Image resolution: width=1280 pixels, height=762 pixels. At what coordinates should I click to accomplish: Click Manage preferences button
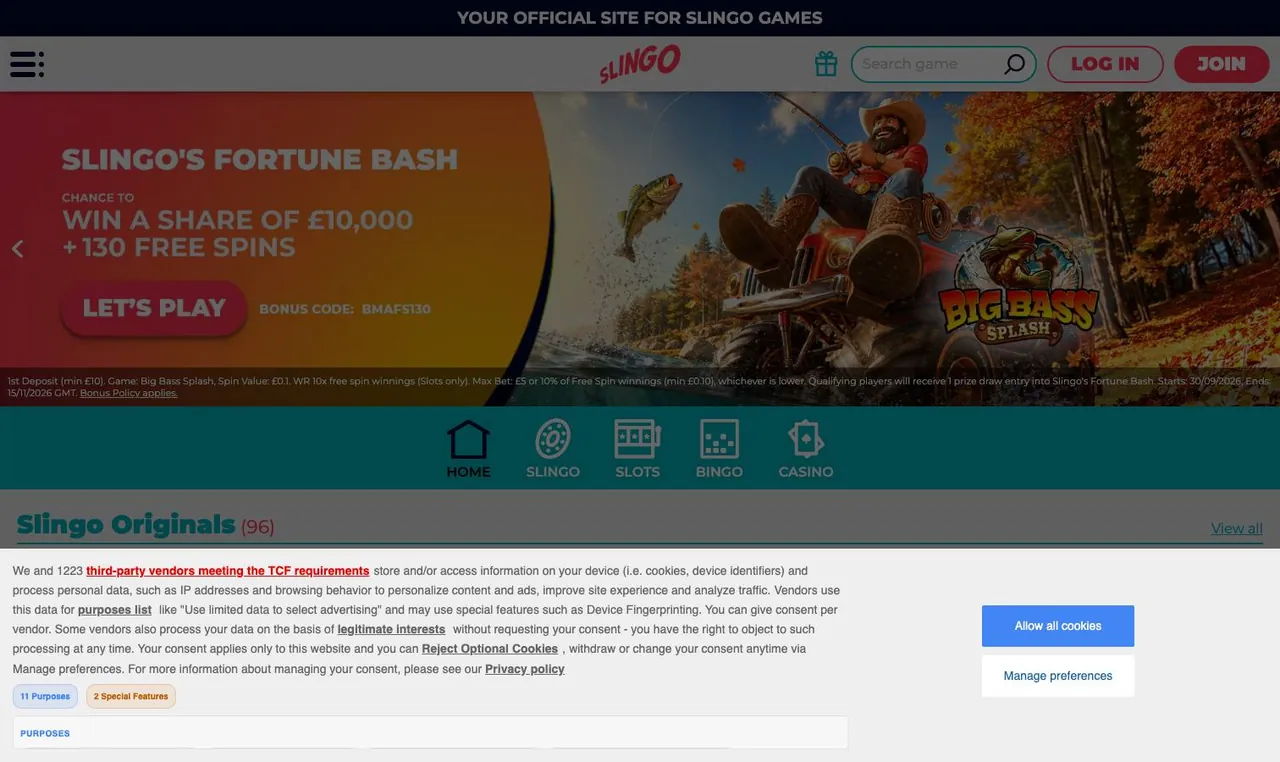pos(1058,676)
